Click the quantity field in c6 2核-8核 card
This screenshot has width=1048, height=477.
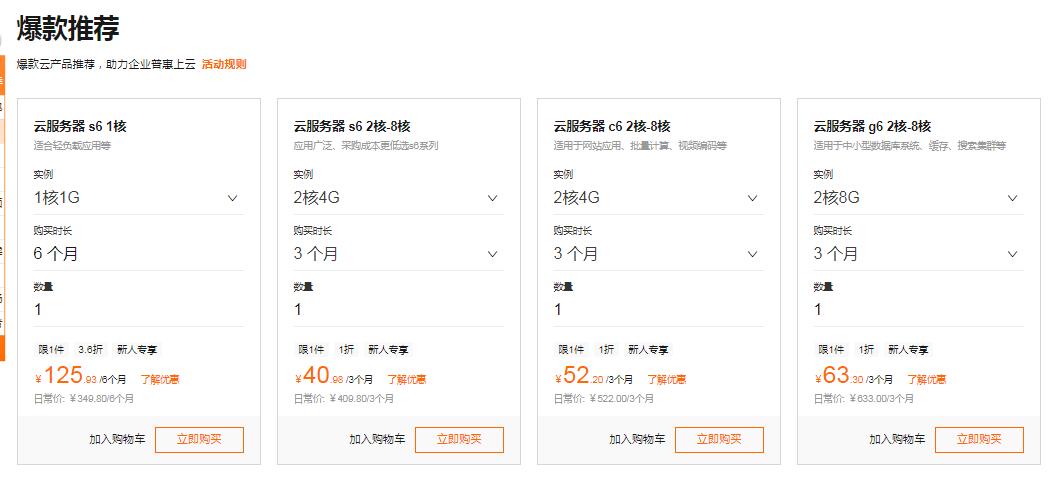click(x=658, y=310)
